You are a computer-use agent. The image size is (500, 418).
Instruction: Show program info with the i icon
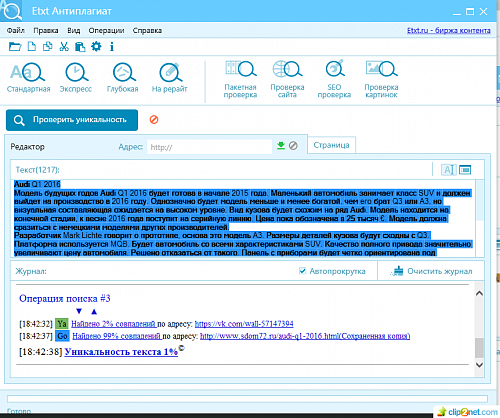pos(112,47)
